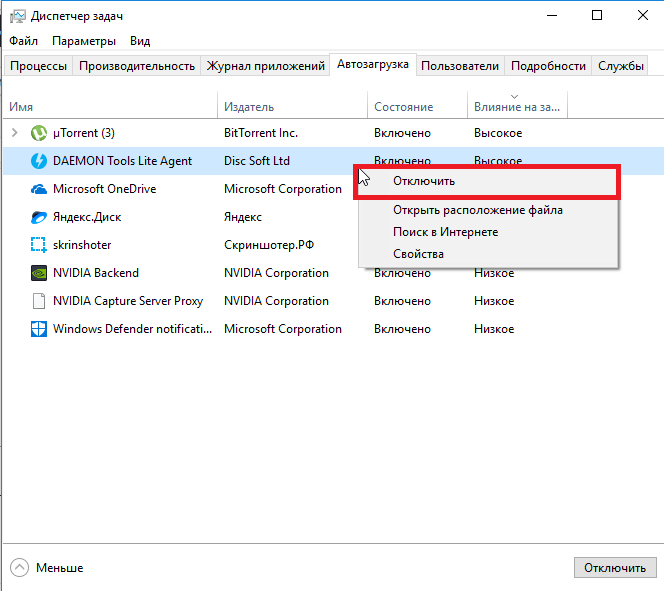Viewport: 664px width, 591px height.
Task: Select the Автозагрузка tab
Action: (x=373, y=64)
